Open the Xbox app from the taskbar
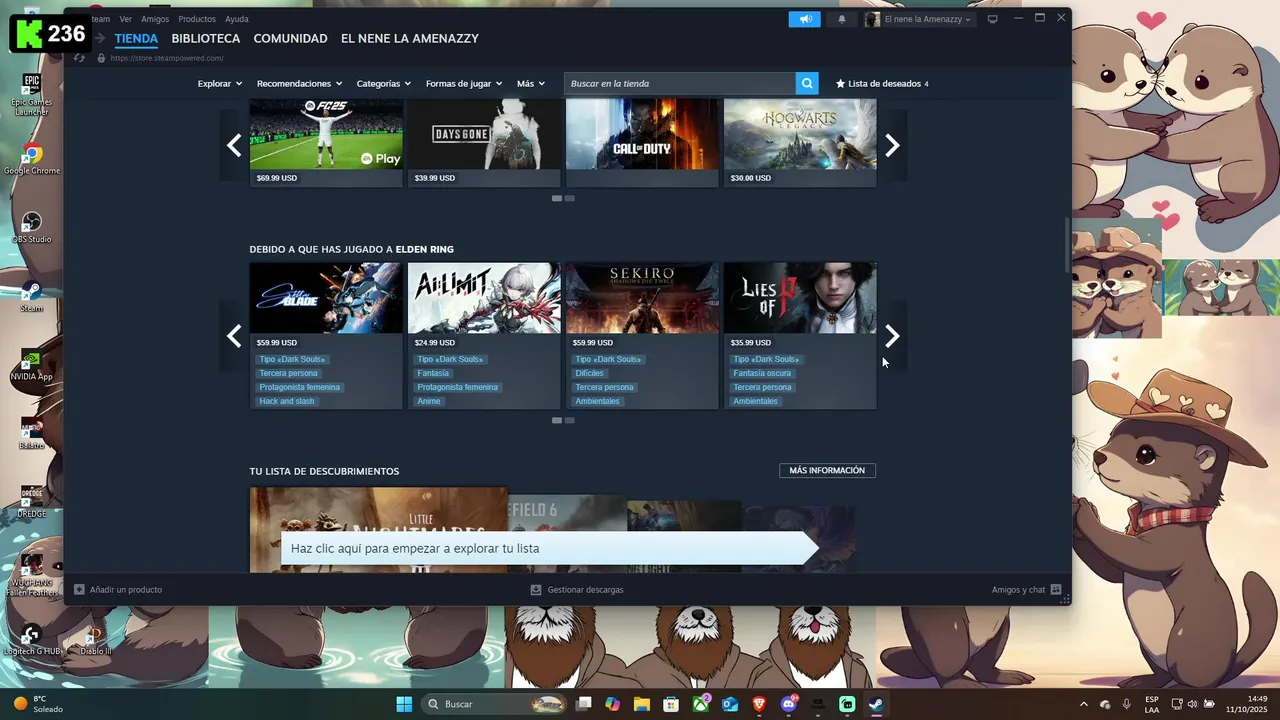This screenshot has height=720, width=1280. 701,704
